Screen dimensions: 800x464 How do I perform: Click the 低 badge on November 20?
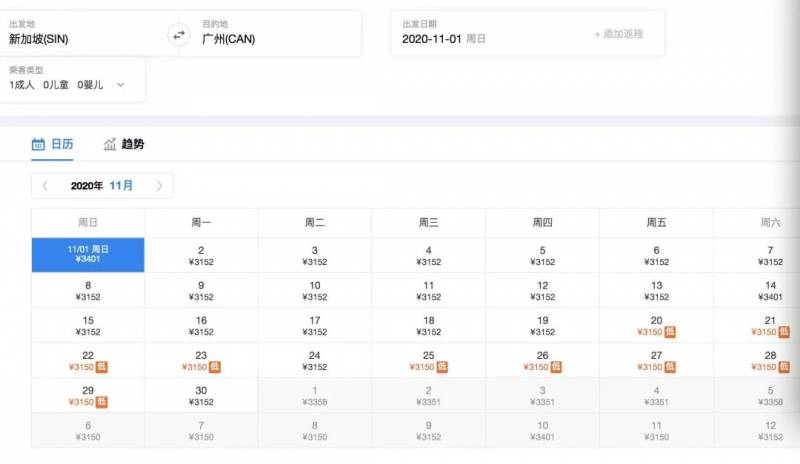coord(670,332)
